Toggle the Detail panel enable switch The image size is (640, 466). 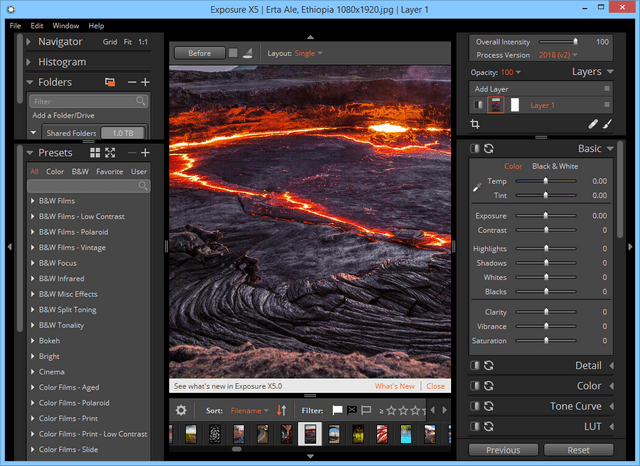coord(475,366)
